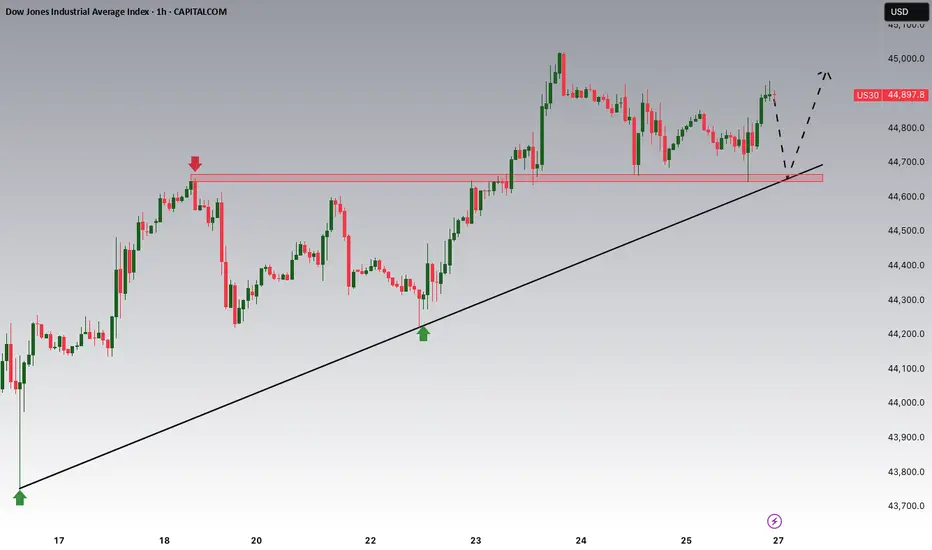Click the 44,200.0 price axis label
Image resolution: width=932 pixels, height=550 pixels.
(906, 334)
